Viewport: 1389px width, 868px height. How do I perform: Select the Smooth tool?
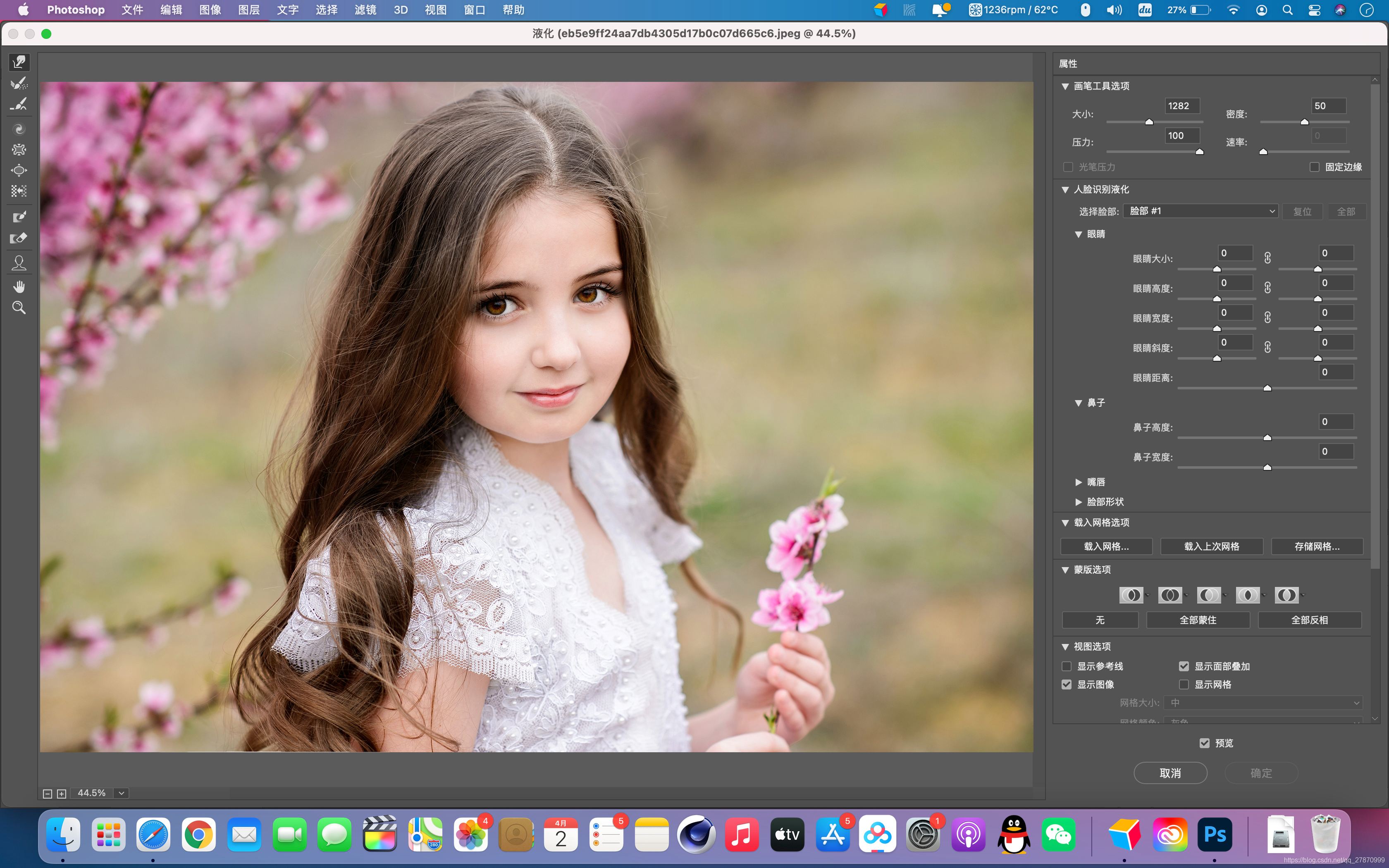coord(19,104)
